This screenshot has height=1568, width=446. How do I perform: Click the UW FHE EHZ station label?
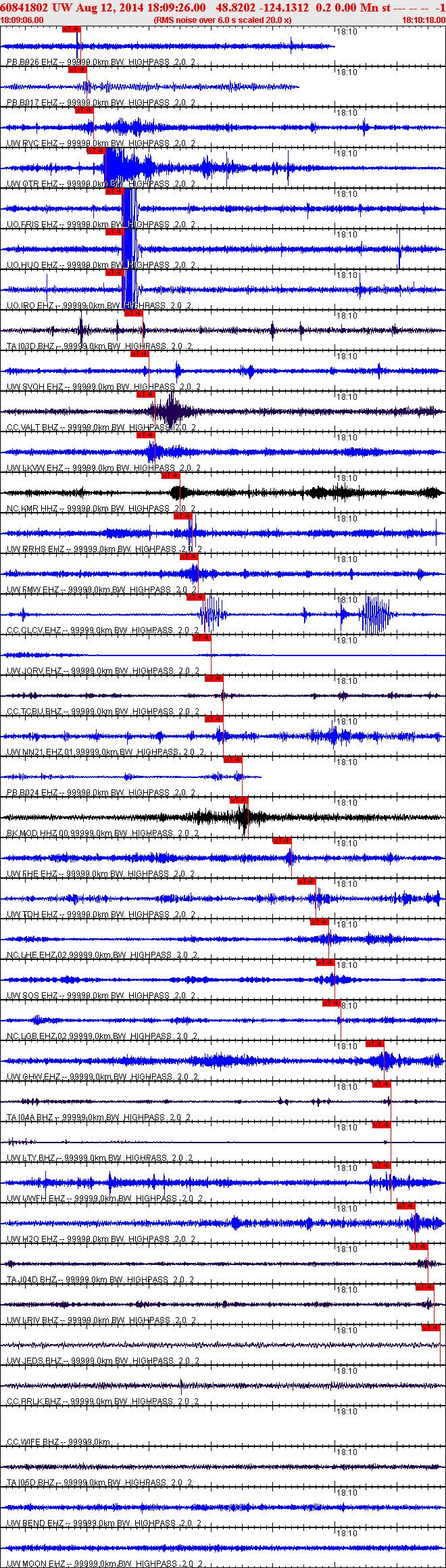(101, 874)
